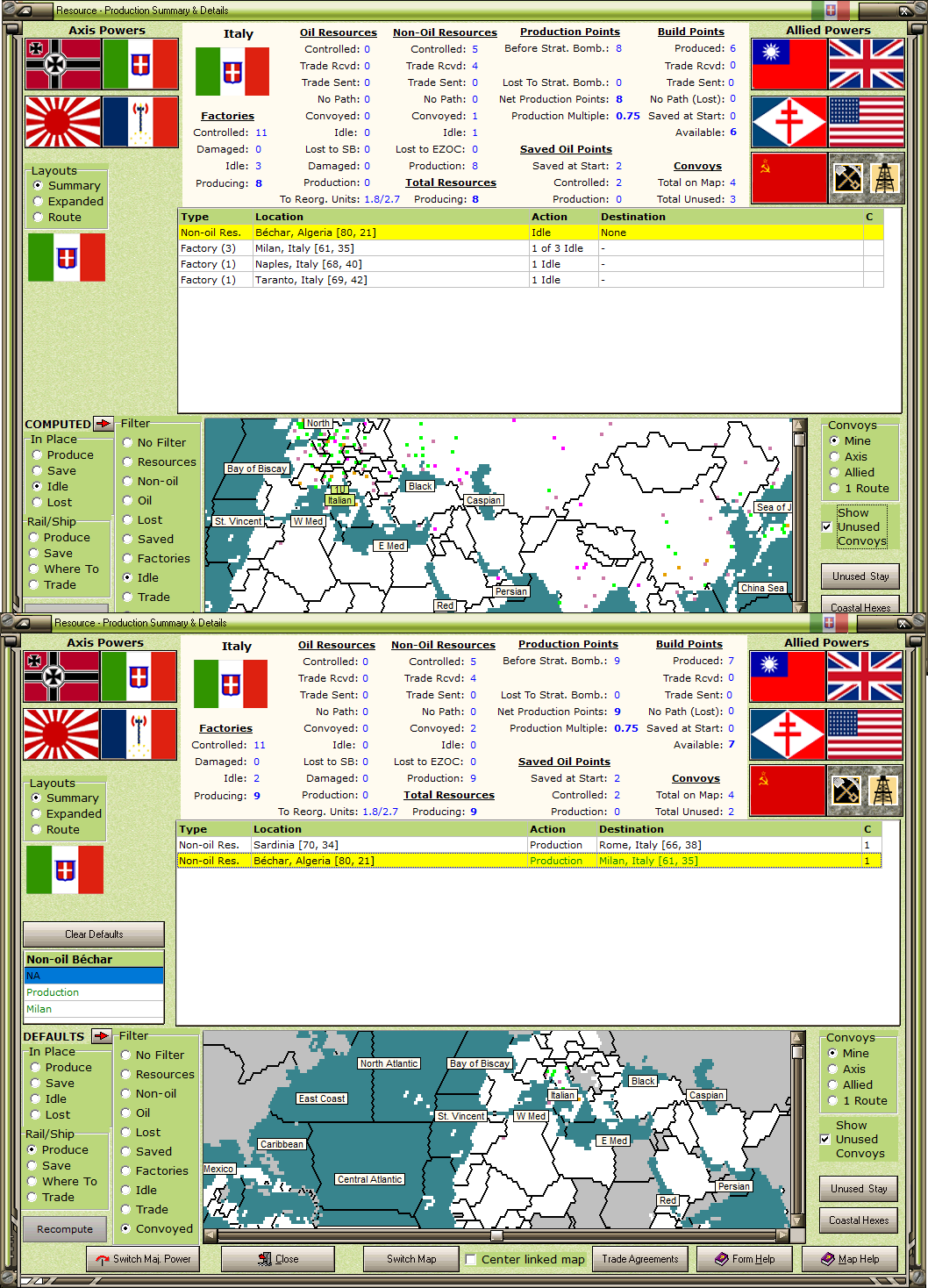
Task: Click the Unused Stay button, upper window
Action: point(860,576)
